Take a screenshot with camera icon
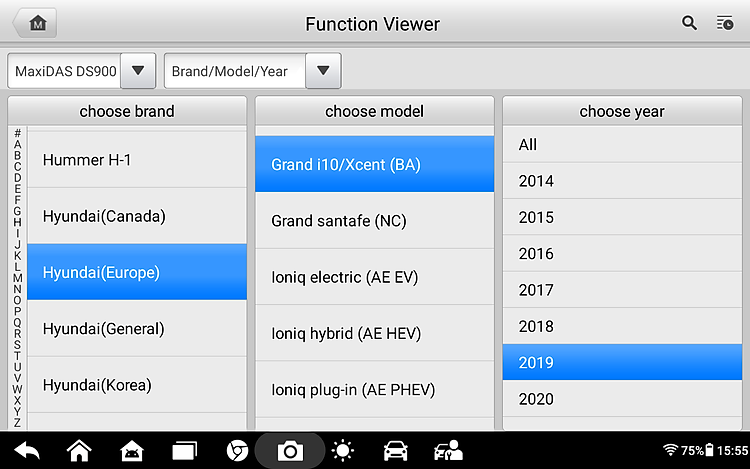750x469 pixels. [290, 451]
